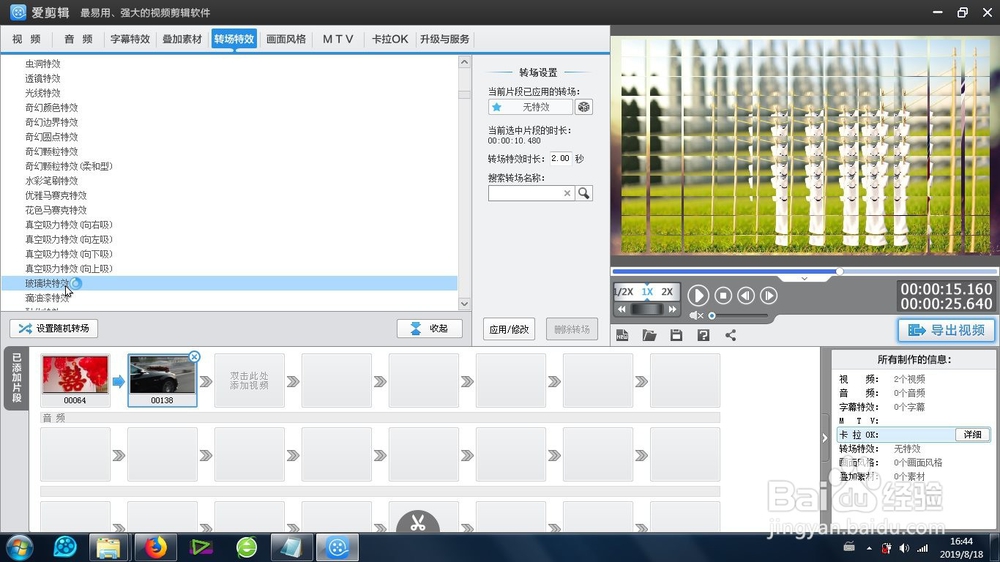Toggle the mute speaker icon

pyautogui.click(x=696, y=315)
